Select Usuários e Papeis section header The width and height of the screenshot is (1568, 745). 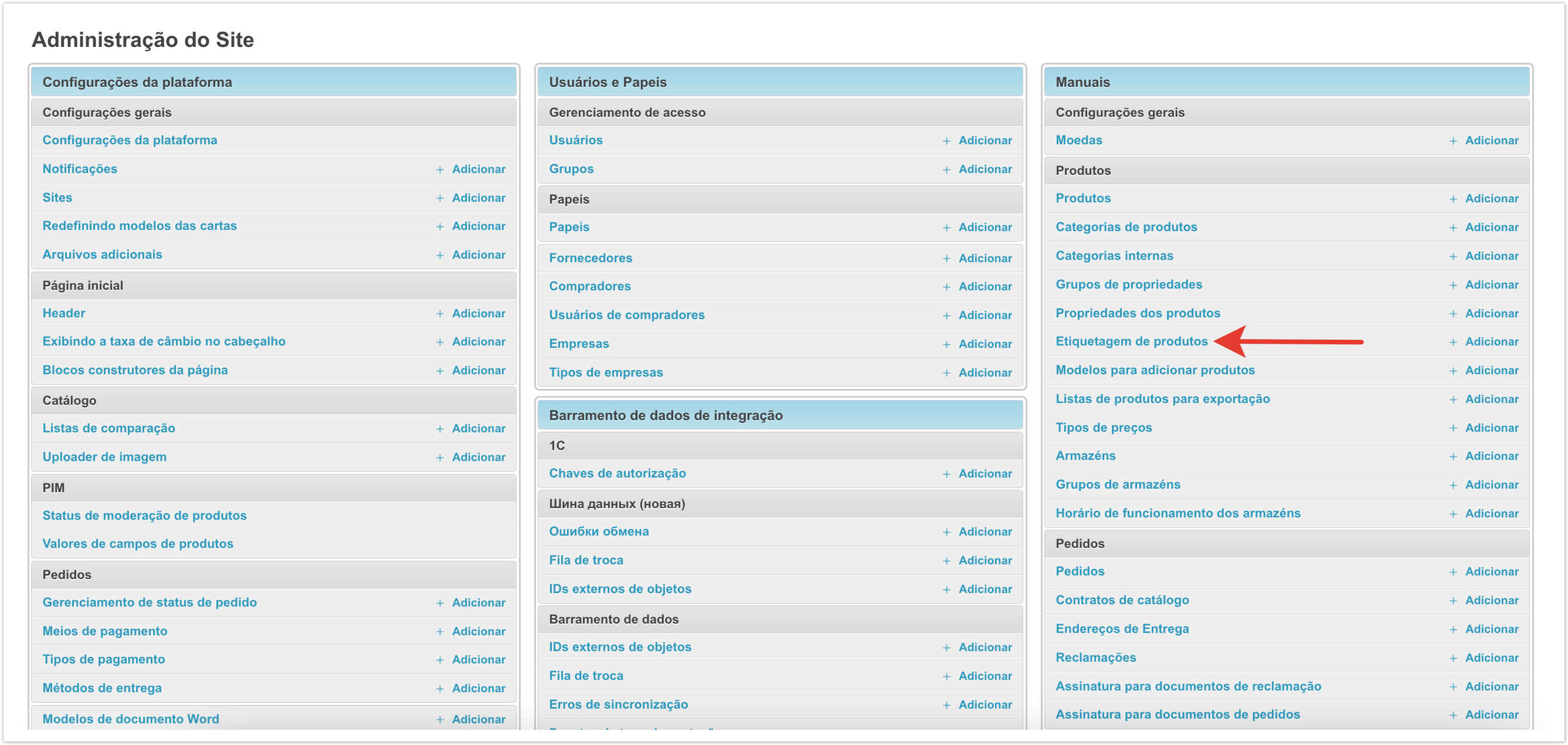[x=607, y=82]
